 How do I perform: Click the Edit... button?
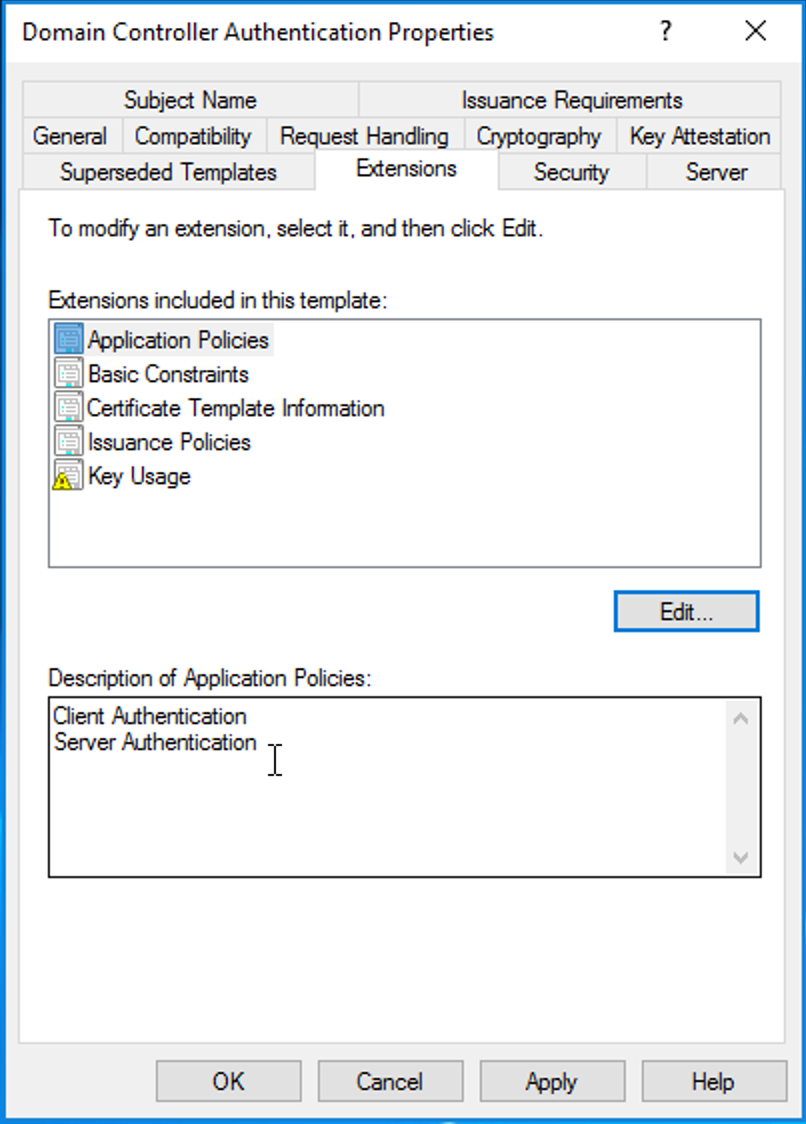(686, 611)
